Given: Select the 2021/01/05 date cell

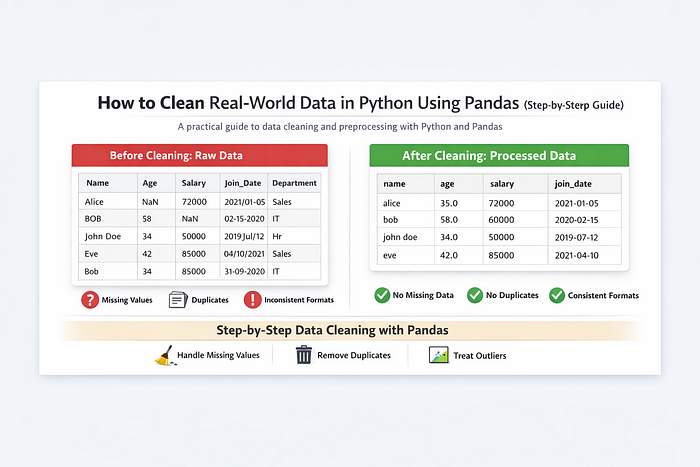Looking at the screenshot, I should pyautogui.click(x=245, y=202).
